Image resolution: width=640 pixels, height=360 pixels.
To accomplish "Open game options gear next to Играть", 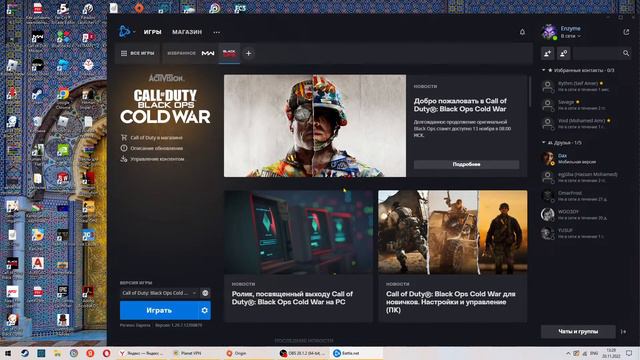I will click(204, 311).
